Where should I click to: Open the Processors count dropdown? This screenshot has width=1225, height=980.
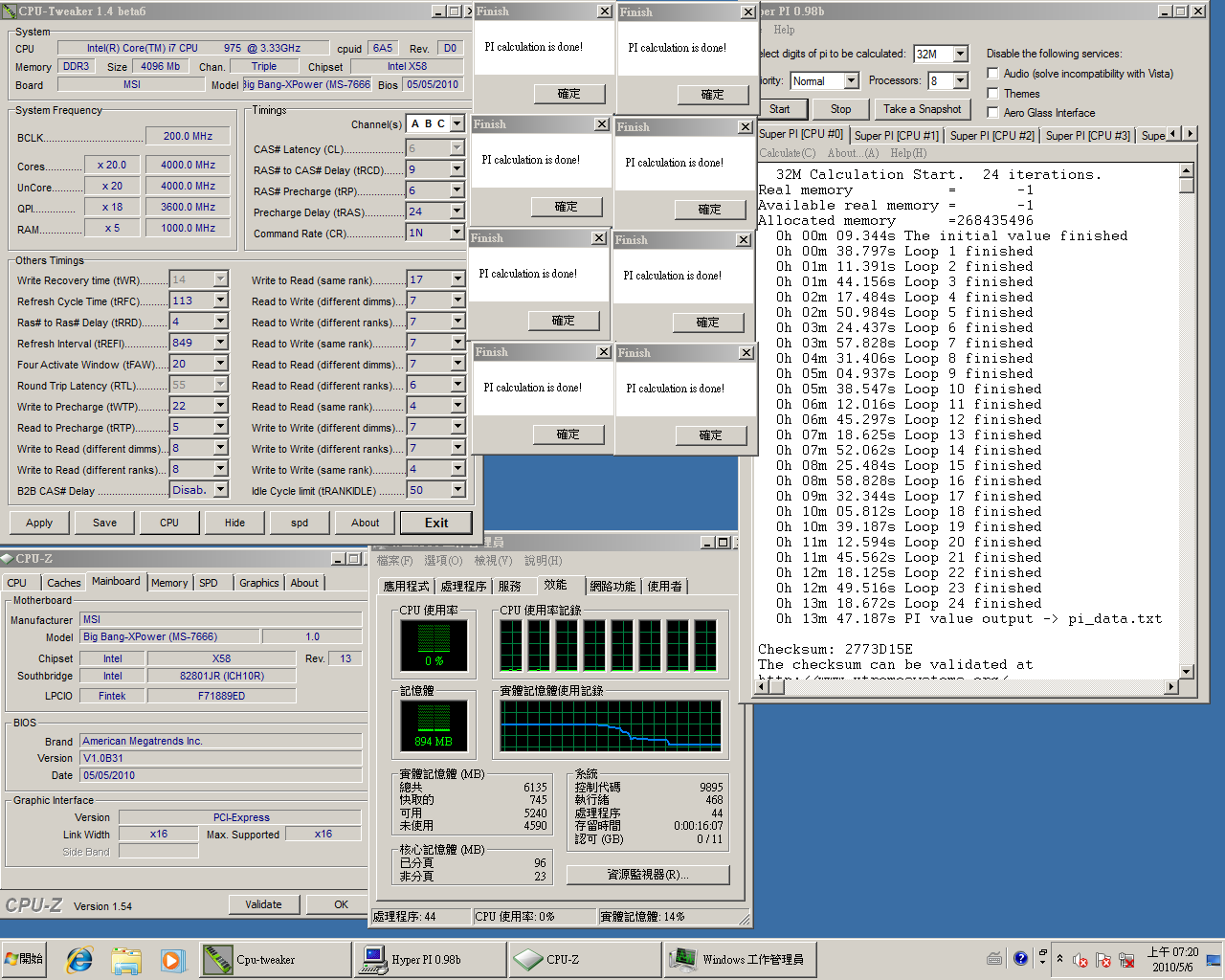pos(961,80)
